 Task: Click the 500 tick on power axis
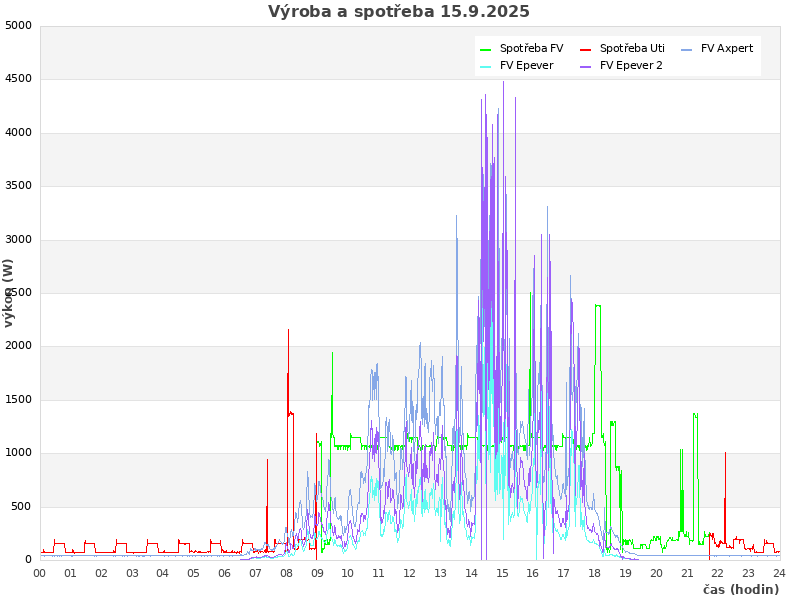(x=21, y=506)
